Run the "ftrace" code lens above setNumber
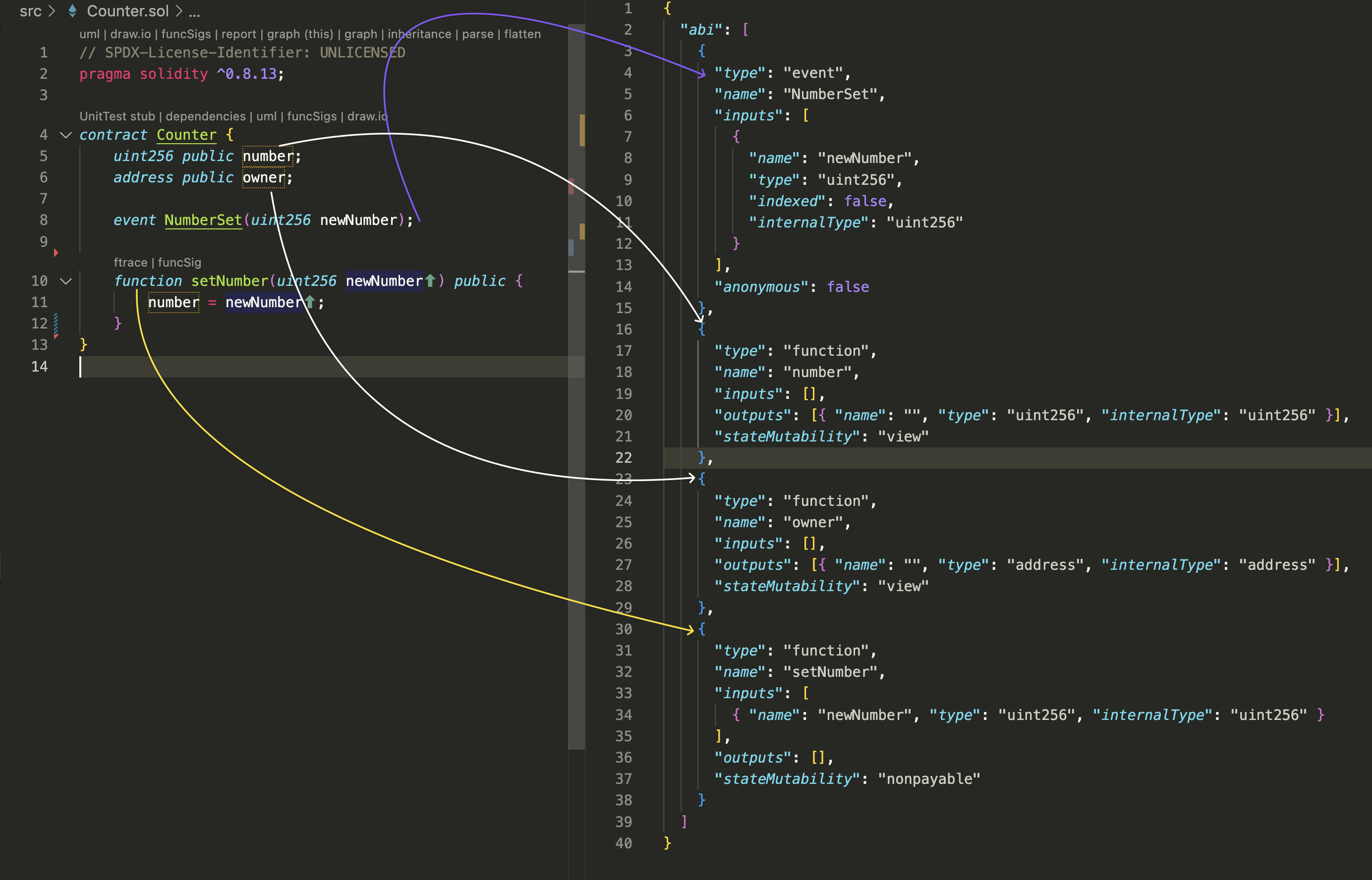 click(x=131, y=262)
